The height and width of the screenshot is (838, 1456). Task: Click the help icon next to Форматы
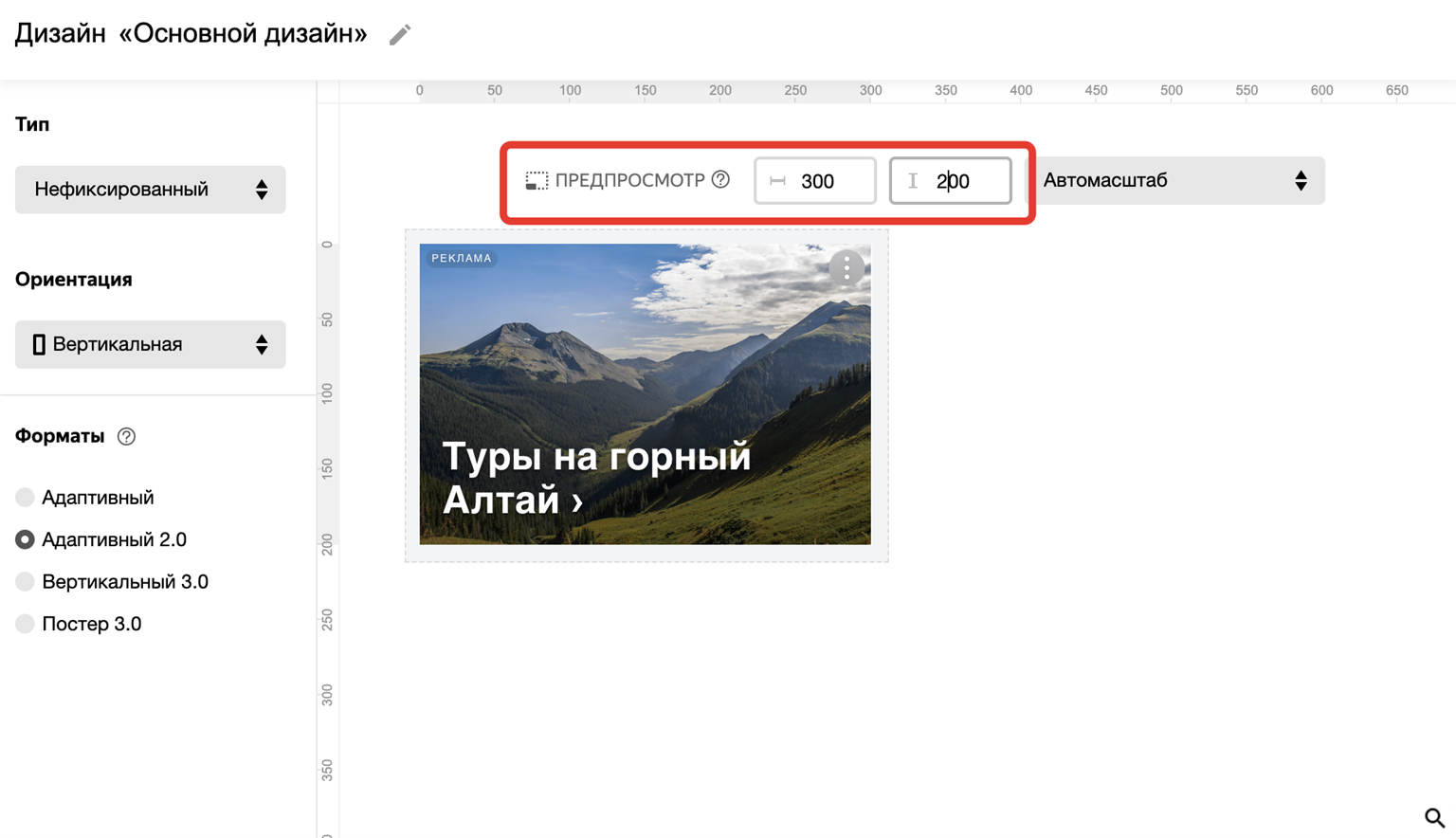click(126, 436)
